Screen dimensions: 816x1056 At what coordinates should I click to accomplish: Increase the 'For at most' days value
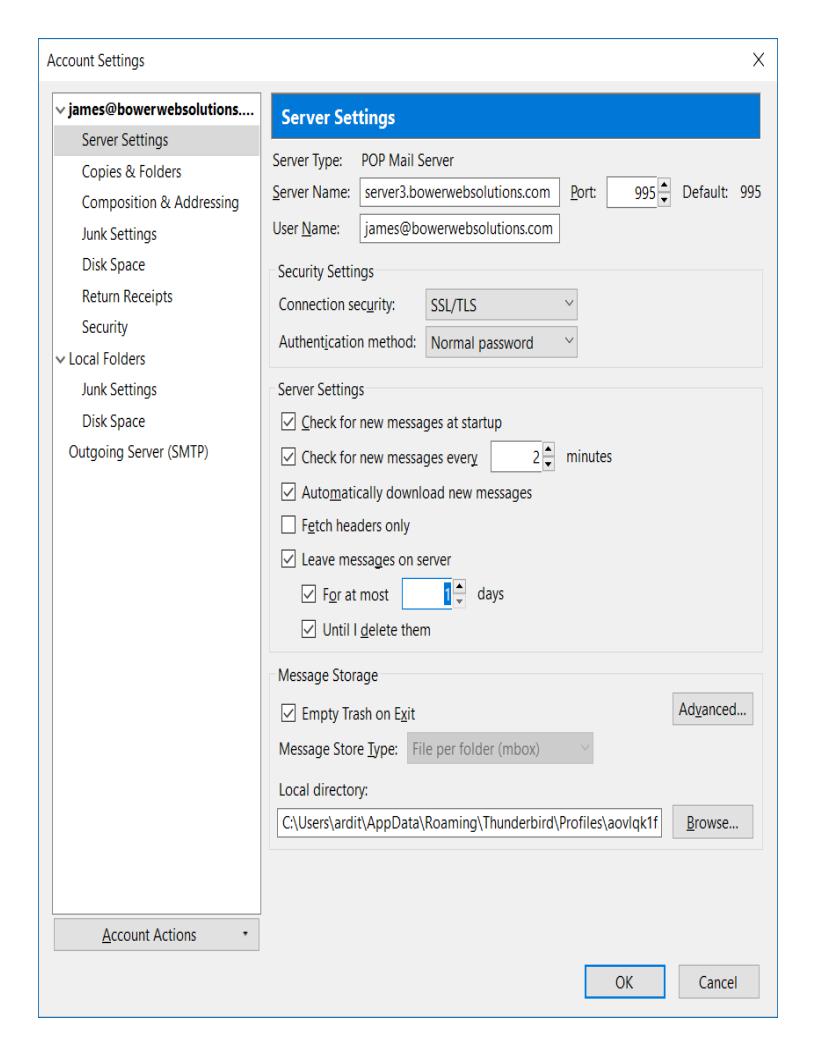click(x=459, y=586)
